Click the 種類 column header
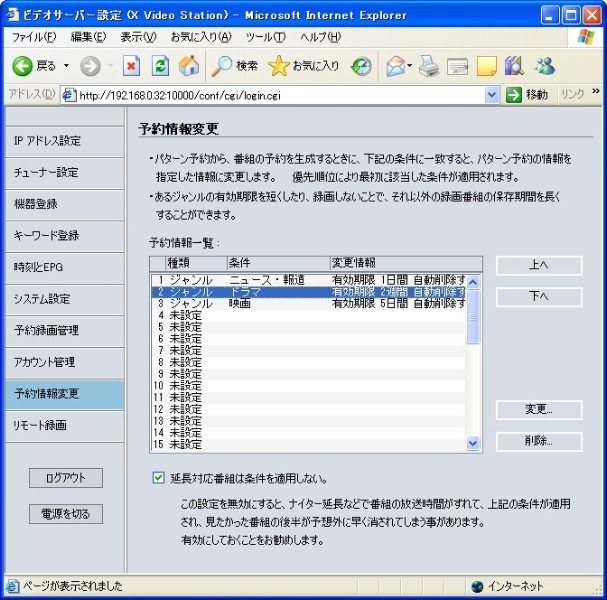The image size is (607, 600). tap(196, 263)
